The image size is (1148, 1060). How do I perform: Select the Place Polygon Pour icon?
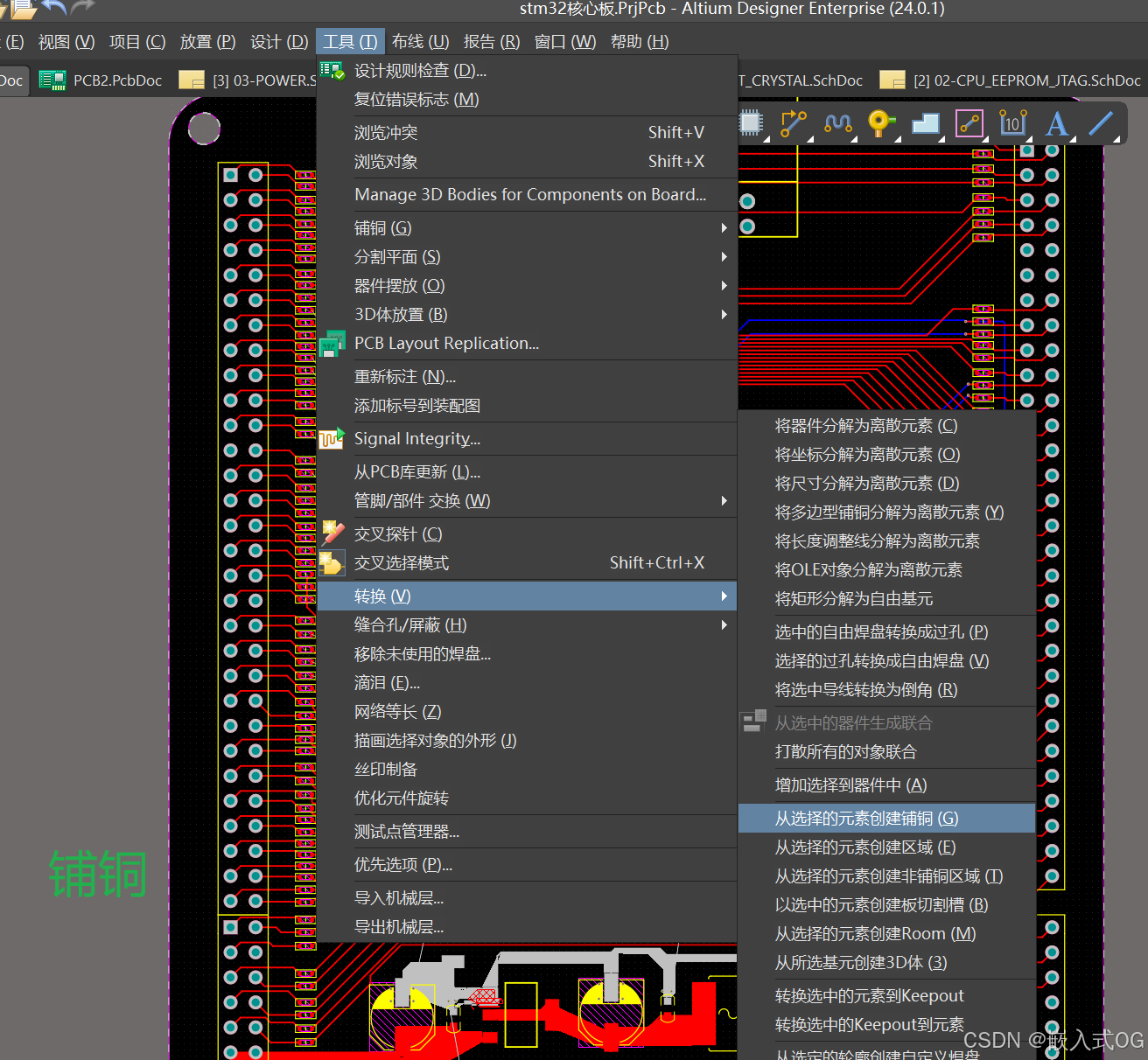click(x=925, y=123)
